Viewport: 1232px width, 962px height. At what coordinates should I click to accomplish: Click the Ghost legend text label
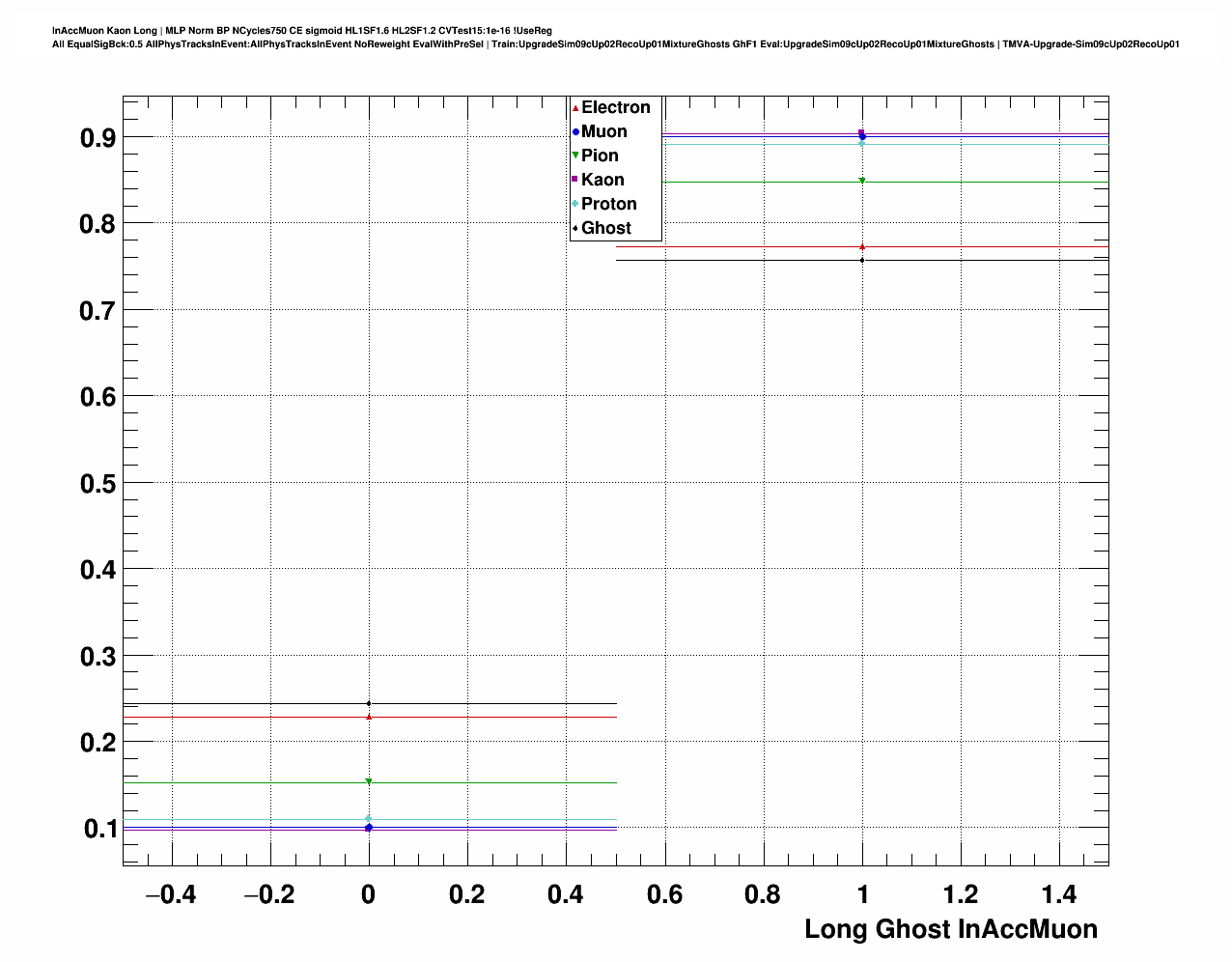click(605, 228)
